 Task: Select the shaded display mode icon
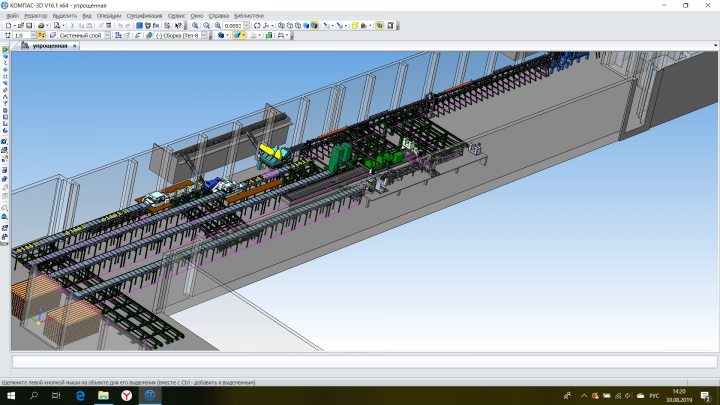point(306,26)
